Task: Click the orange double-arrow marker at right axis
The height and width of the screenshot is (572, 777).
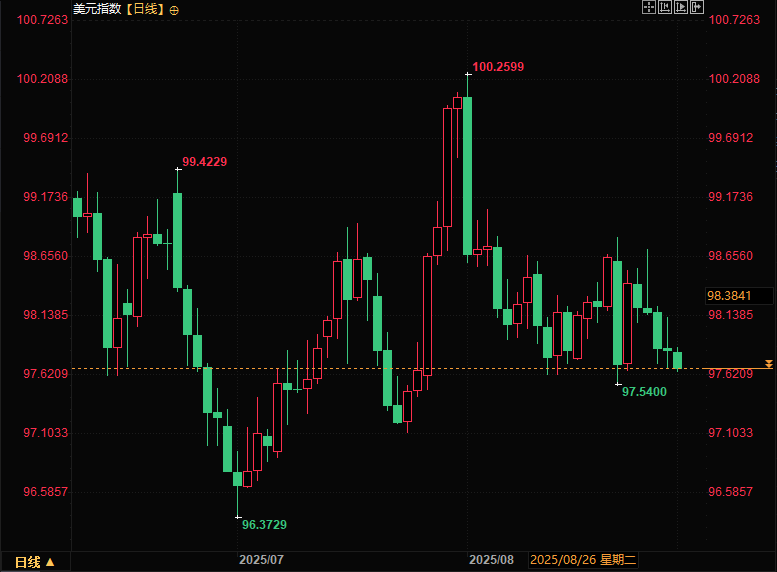Action: tap(769, 364)
